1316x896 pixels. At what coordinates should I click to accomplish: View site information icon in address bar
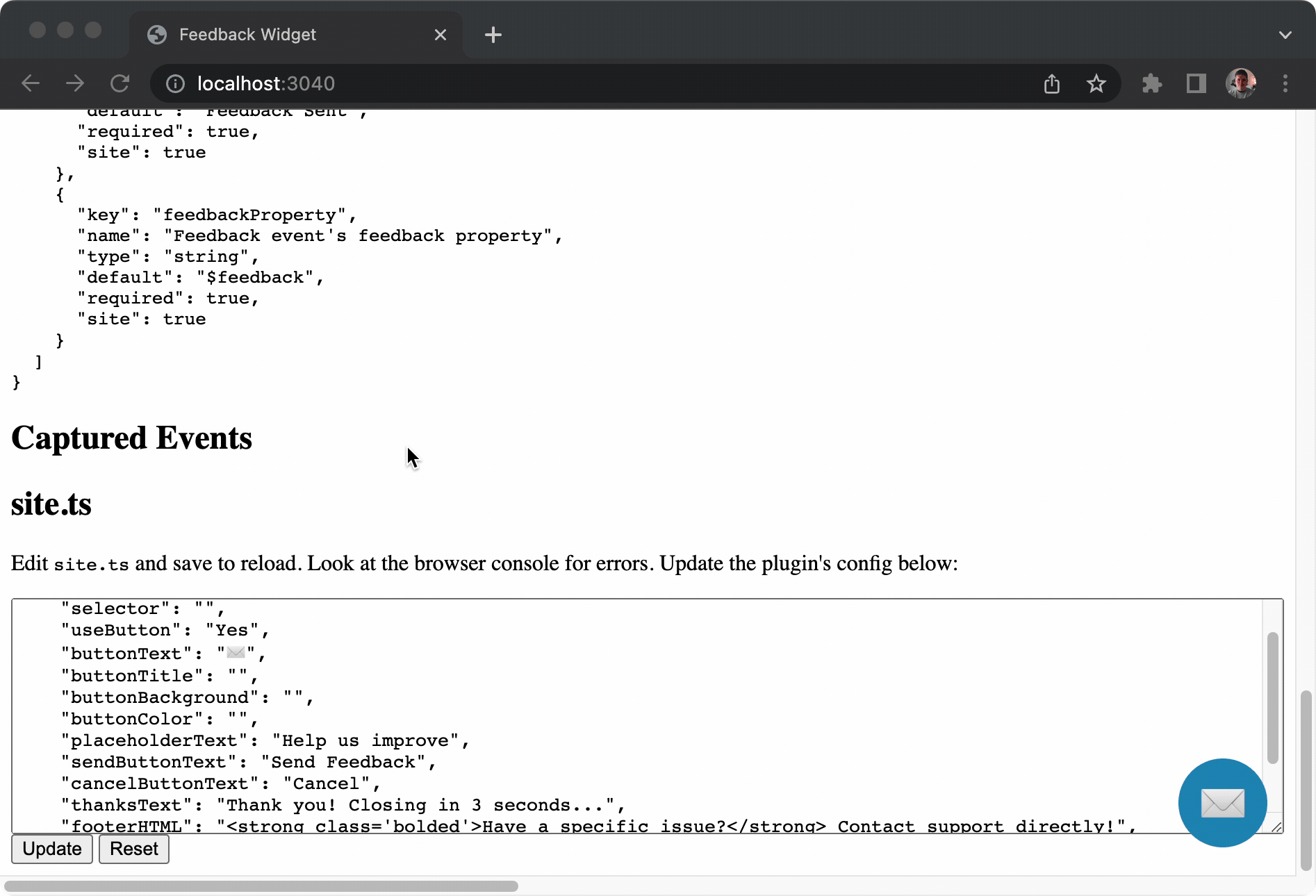175,83
